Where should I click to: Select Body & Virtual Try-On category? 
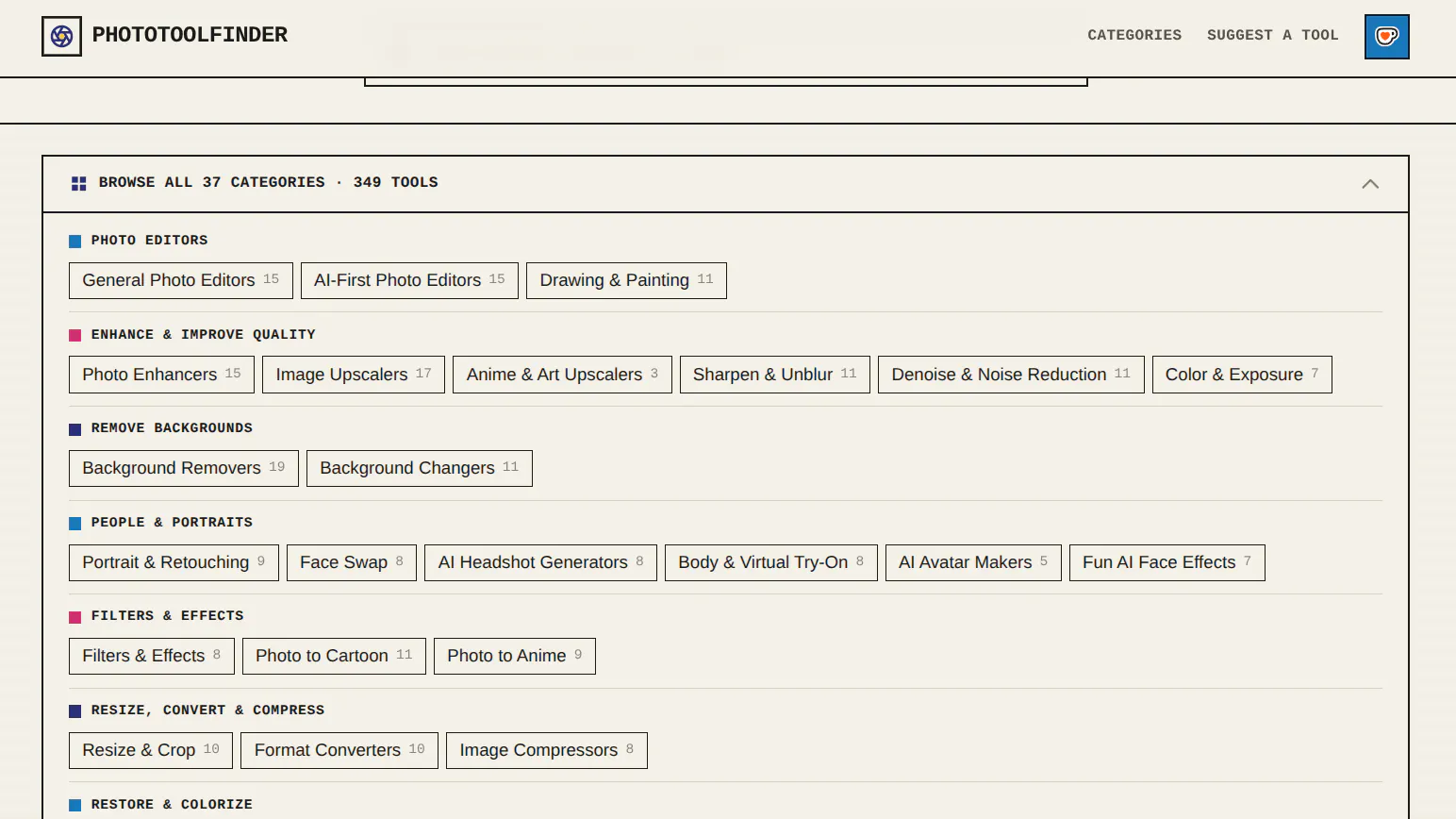[771, 562]
